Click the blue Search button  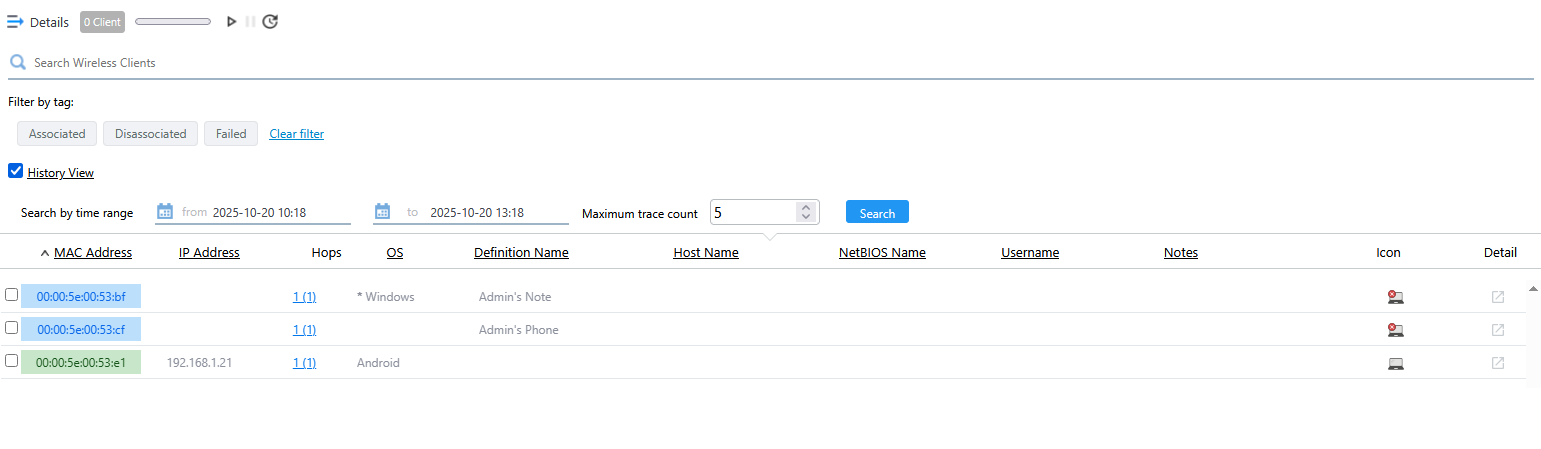pyautogui.click(x=877, y=212)
